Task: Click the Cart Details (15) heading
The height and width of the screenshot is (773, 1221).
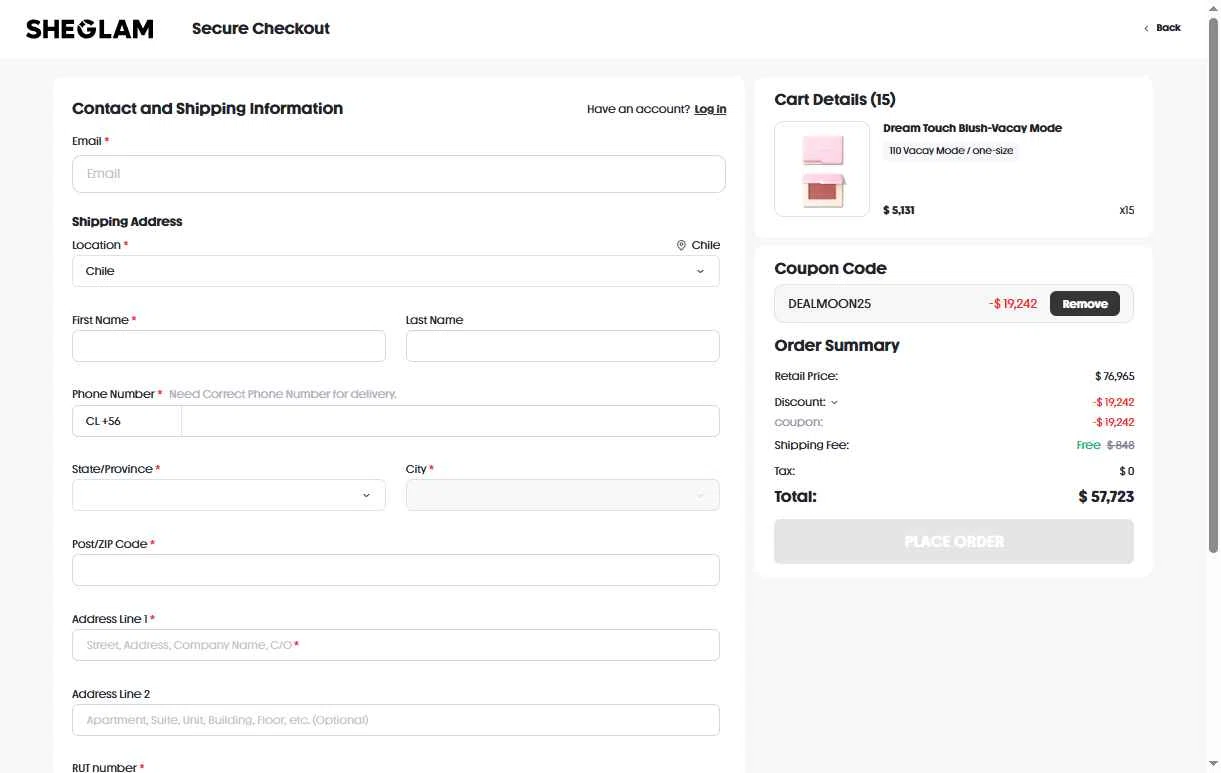Action: coord(835,99)
